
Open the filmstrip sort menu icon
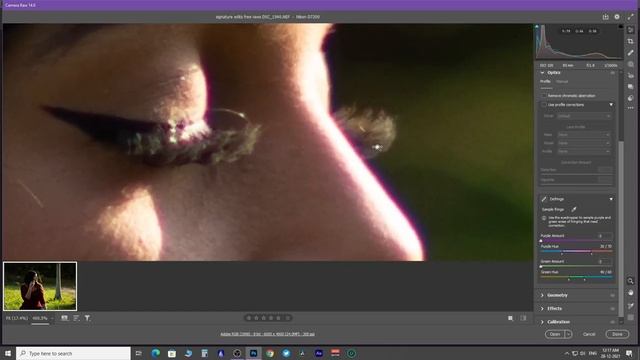pyautogui.click(x=76, y=318)
